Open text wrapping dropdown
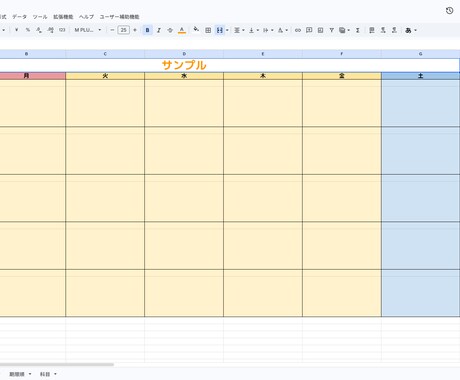The image size is (460, 380). click(268, 30)
